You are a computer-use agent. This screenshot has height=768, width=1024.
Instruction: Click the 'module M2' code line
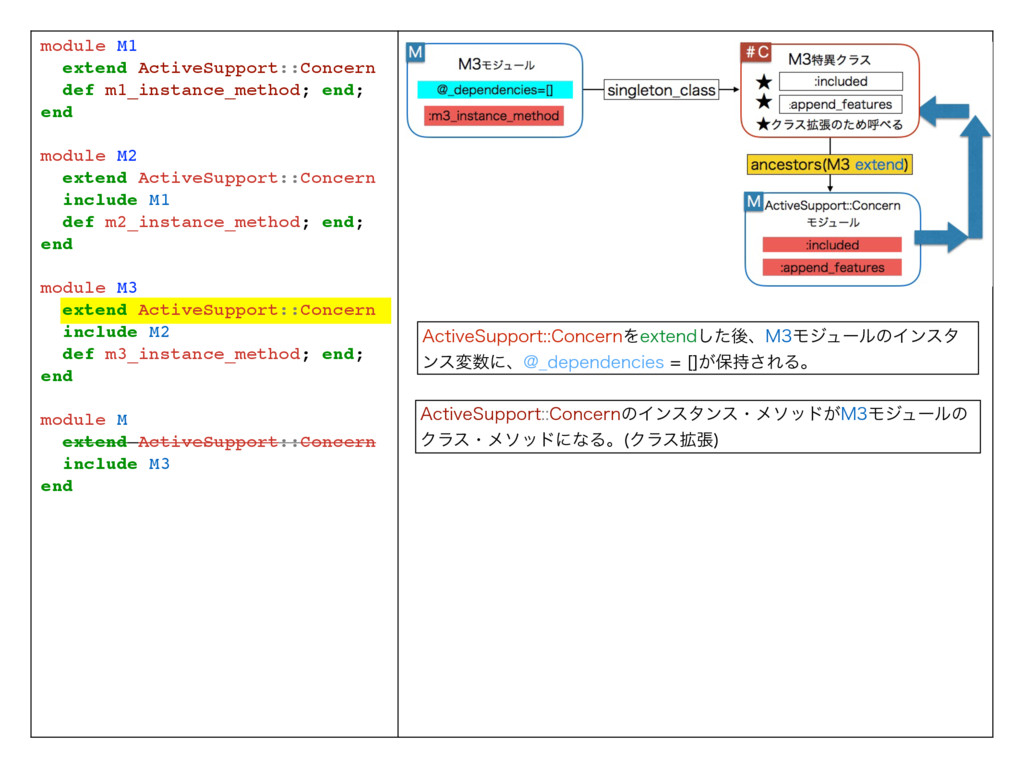tap(88, 155)
